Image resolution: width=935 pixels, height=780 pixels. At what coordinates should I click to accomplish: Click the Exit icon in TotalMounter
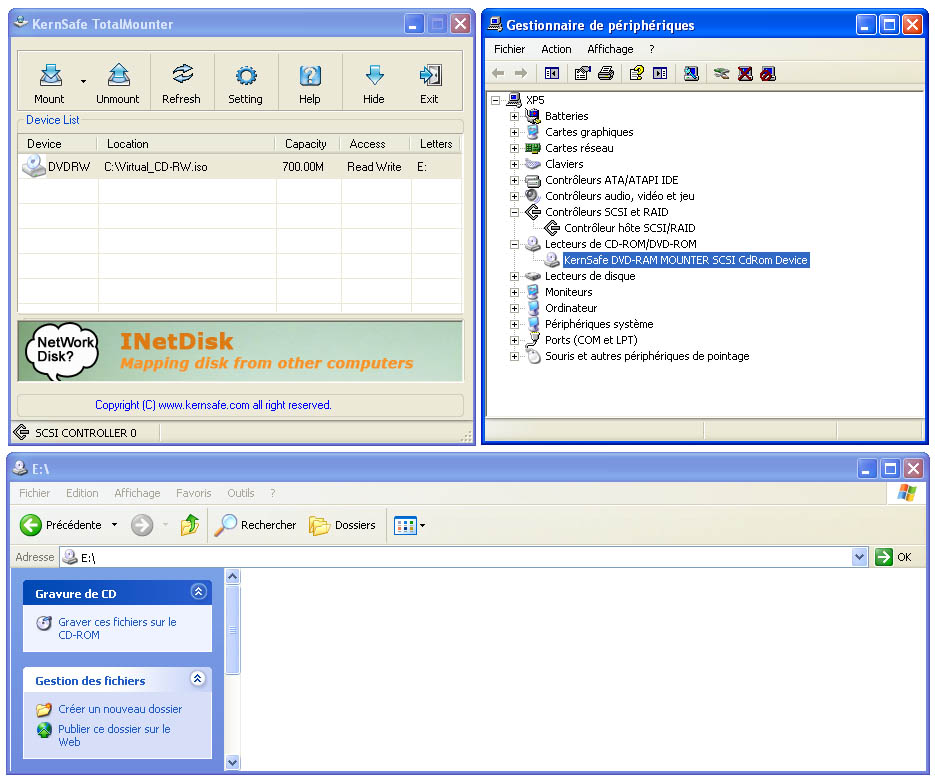[x=429, y=76]
